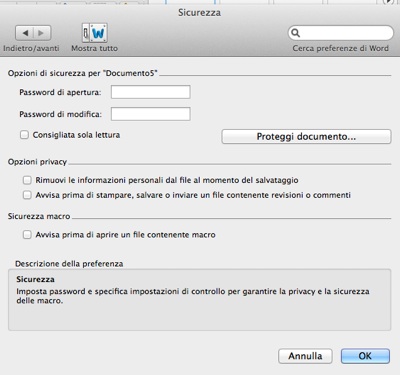Viewport: 400px width, 375px height.
Task: Enable Avvisa prima di aprire macro checkbox
Action: (x=27, y=235)
